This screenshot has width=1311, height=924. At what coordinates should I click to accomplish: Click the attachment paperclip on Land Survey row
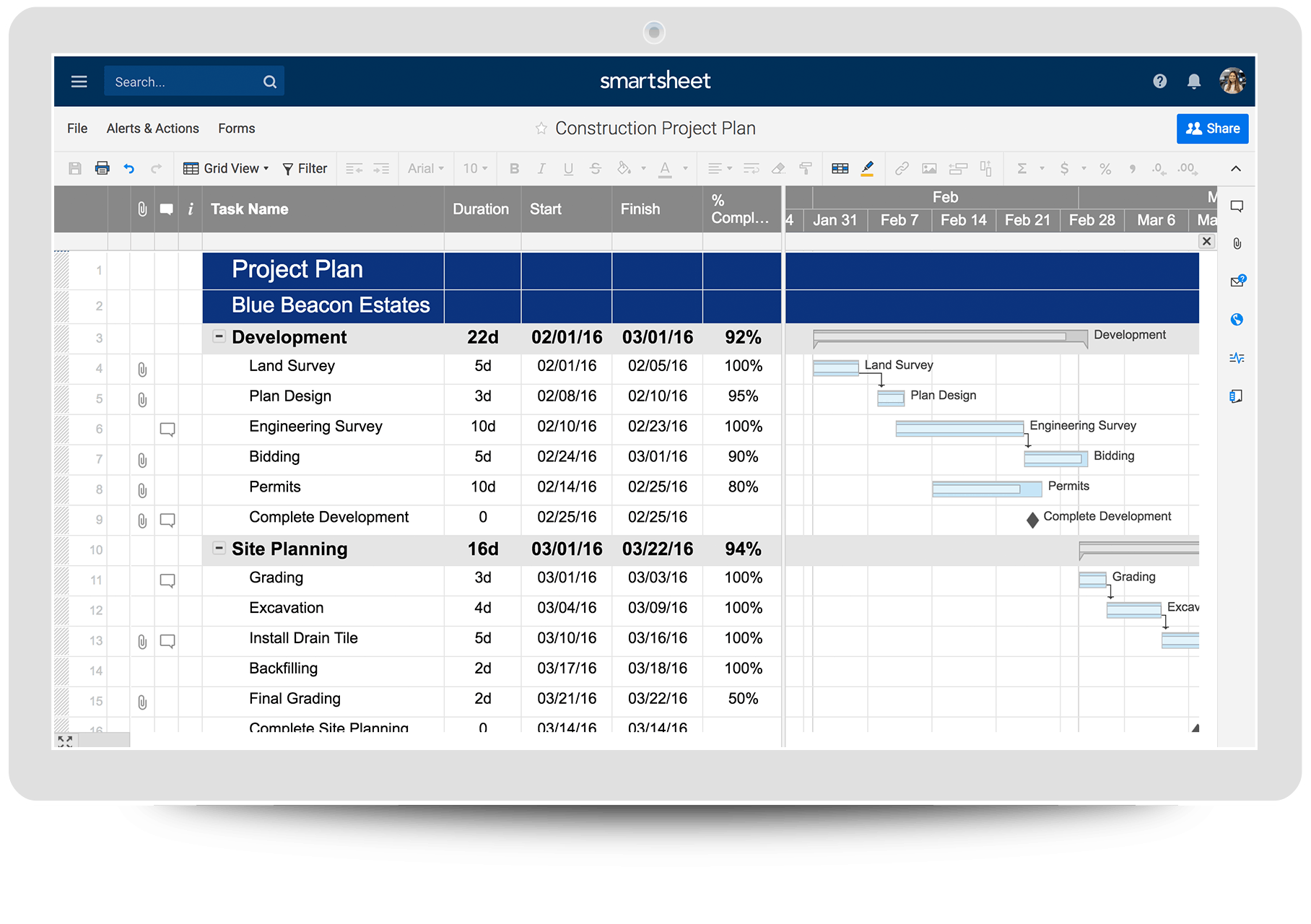(142, 370)
